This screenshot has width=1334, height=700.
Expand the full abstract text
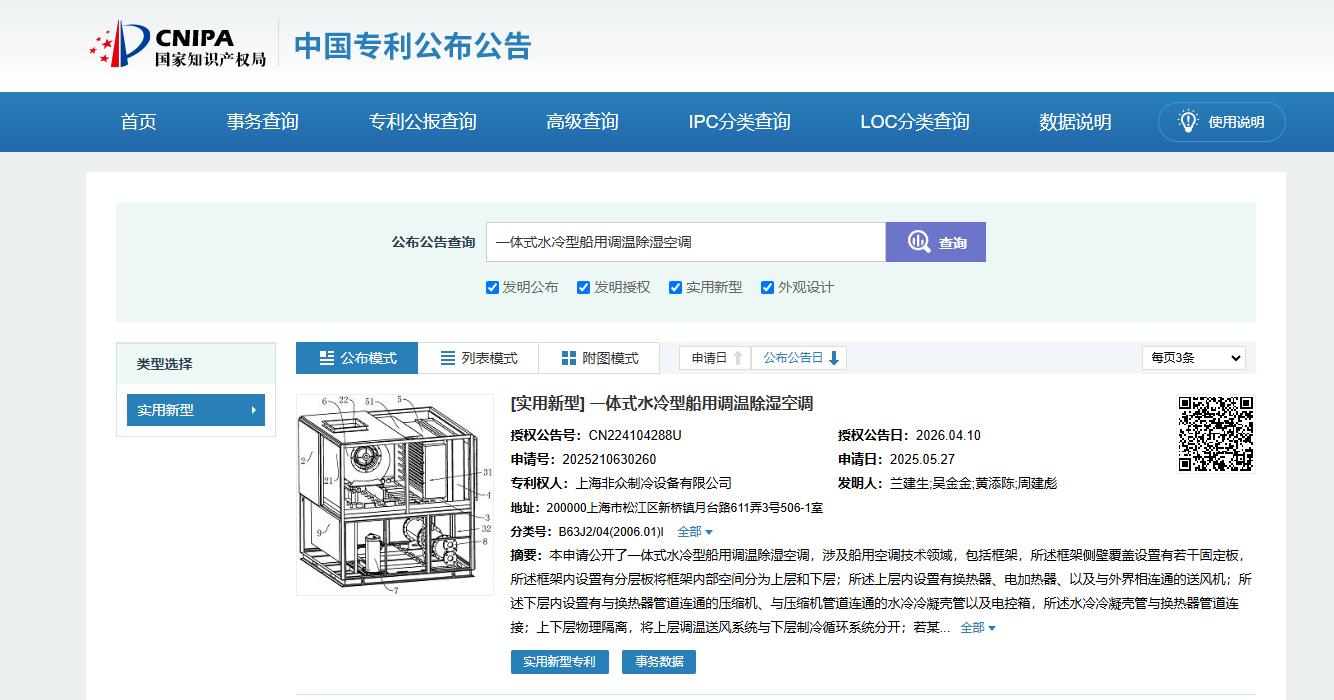(977, 628)
